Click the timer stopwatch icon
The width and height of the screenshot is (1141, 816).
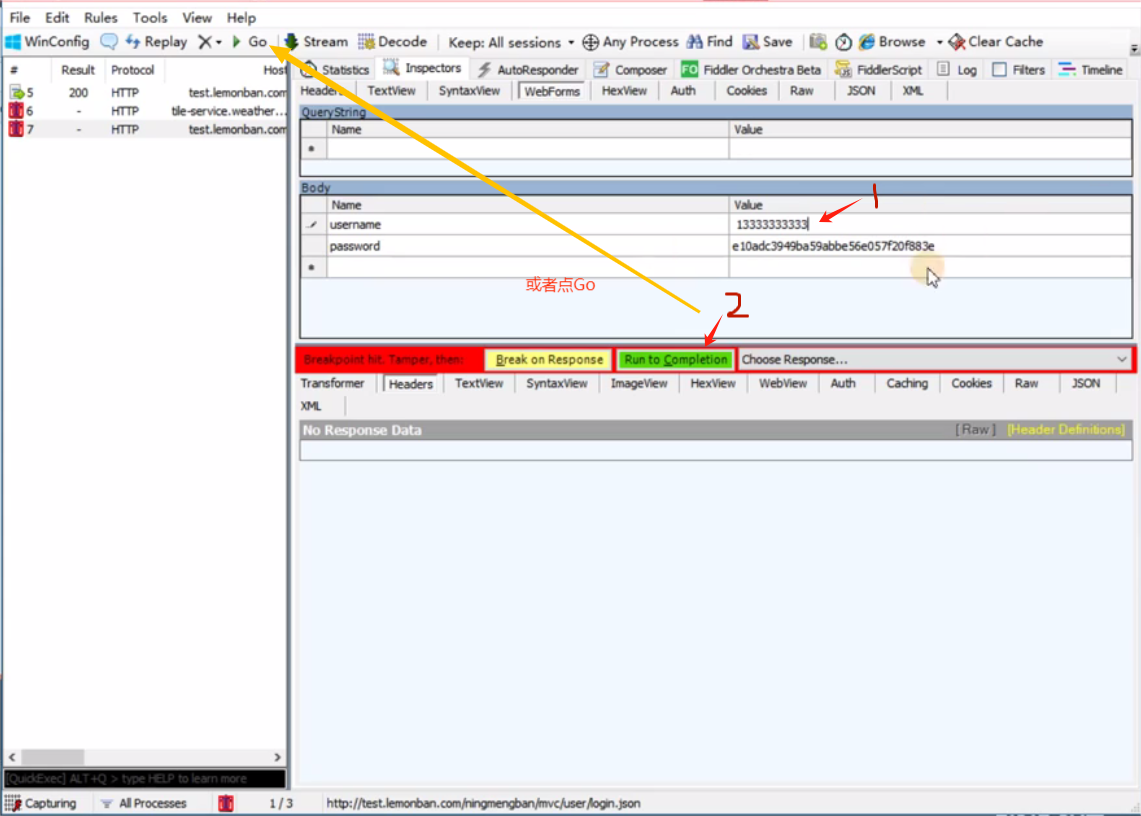coord(843,41)
